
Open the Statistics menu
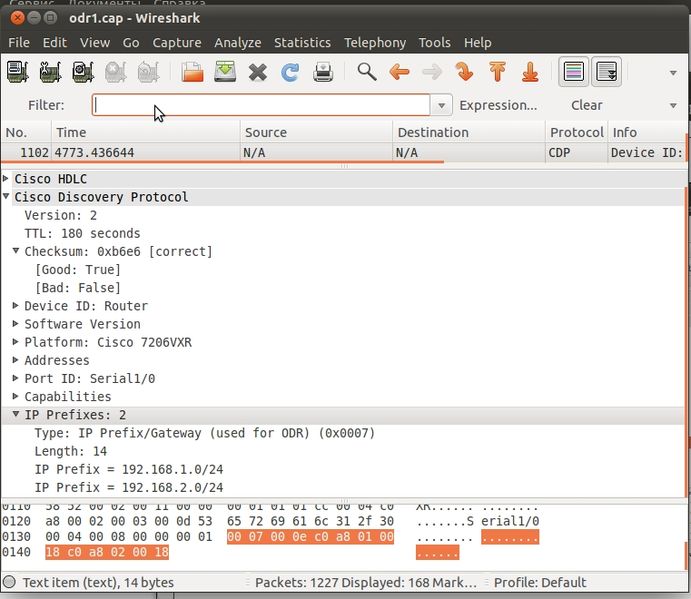(302, 43)
